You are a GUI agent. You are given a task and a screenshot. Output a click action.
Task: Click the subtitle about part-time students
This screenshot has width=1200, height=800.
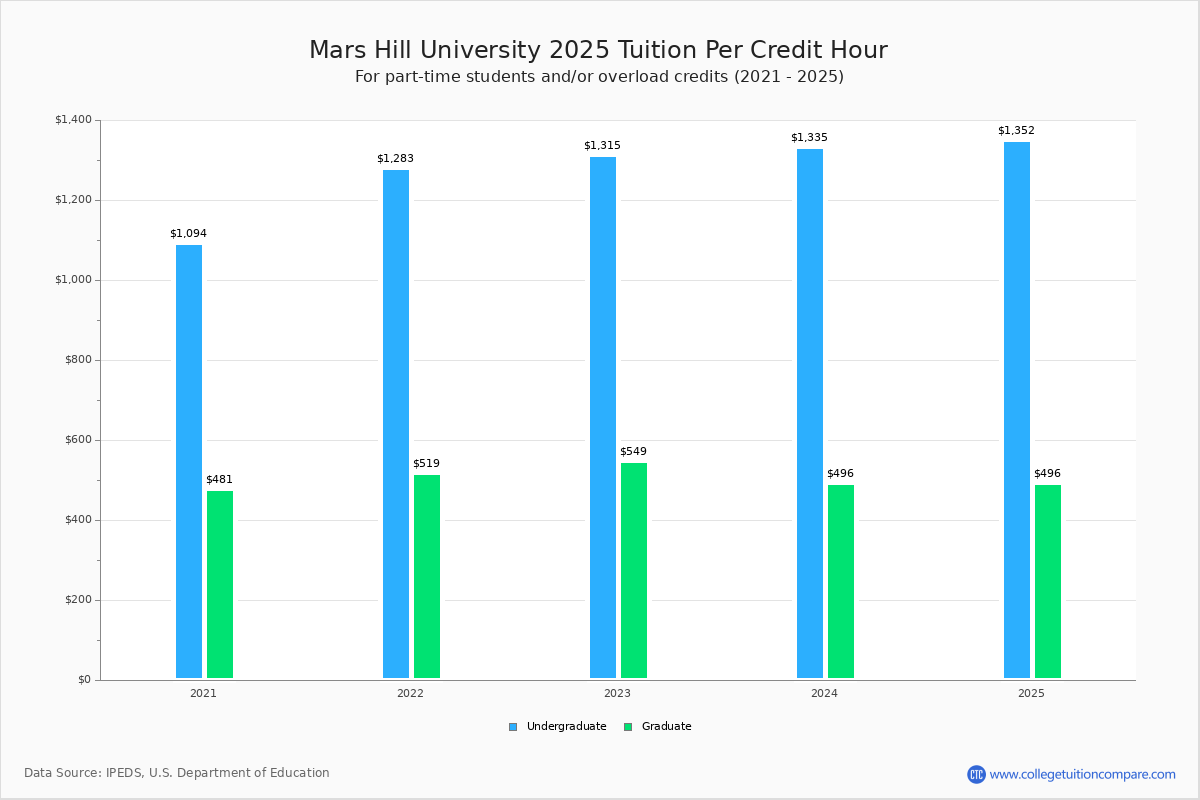pyautogui.click(x=599, y=75)
